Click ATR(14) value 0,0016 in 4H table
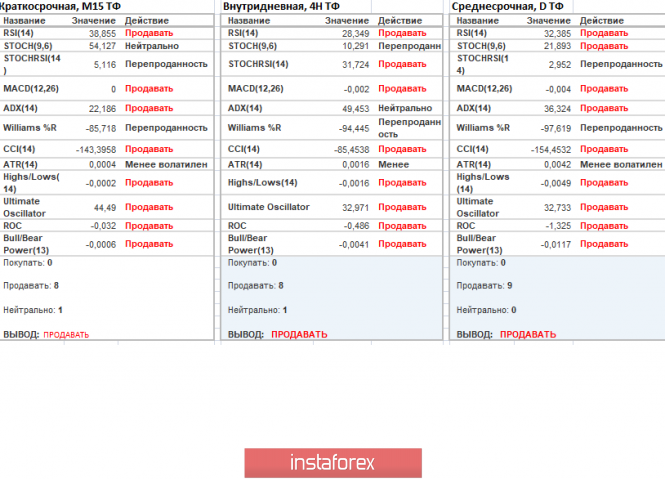Viewport: 665px width, 479px height. coord(356,165)
